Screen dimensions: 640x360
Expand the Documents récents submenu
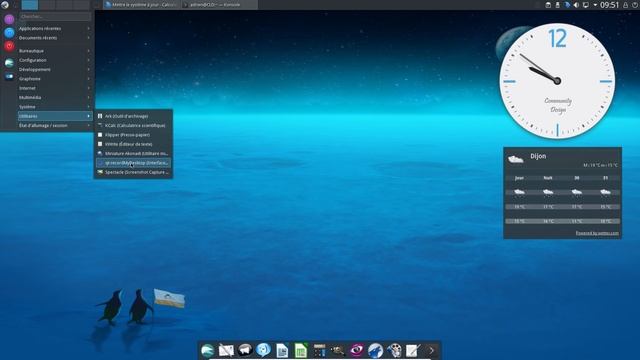click(x=55, y=38)
